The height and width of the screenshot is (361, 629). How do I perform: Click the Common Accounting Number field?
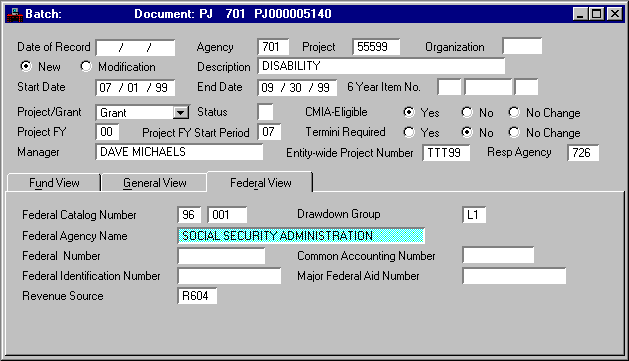pos(498,255)
